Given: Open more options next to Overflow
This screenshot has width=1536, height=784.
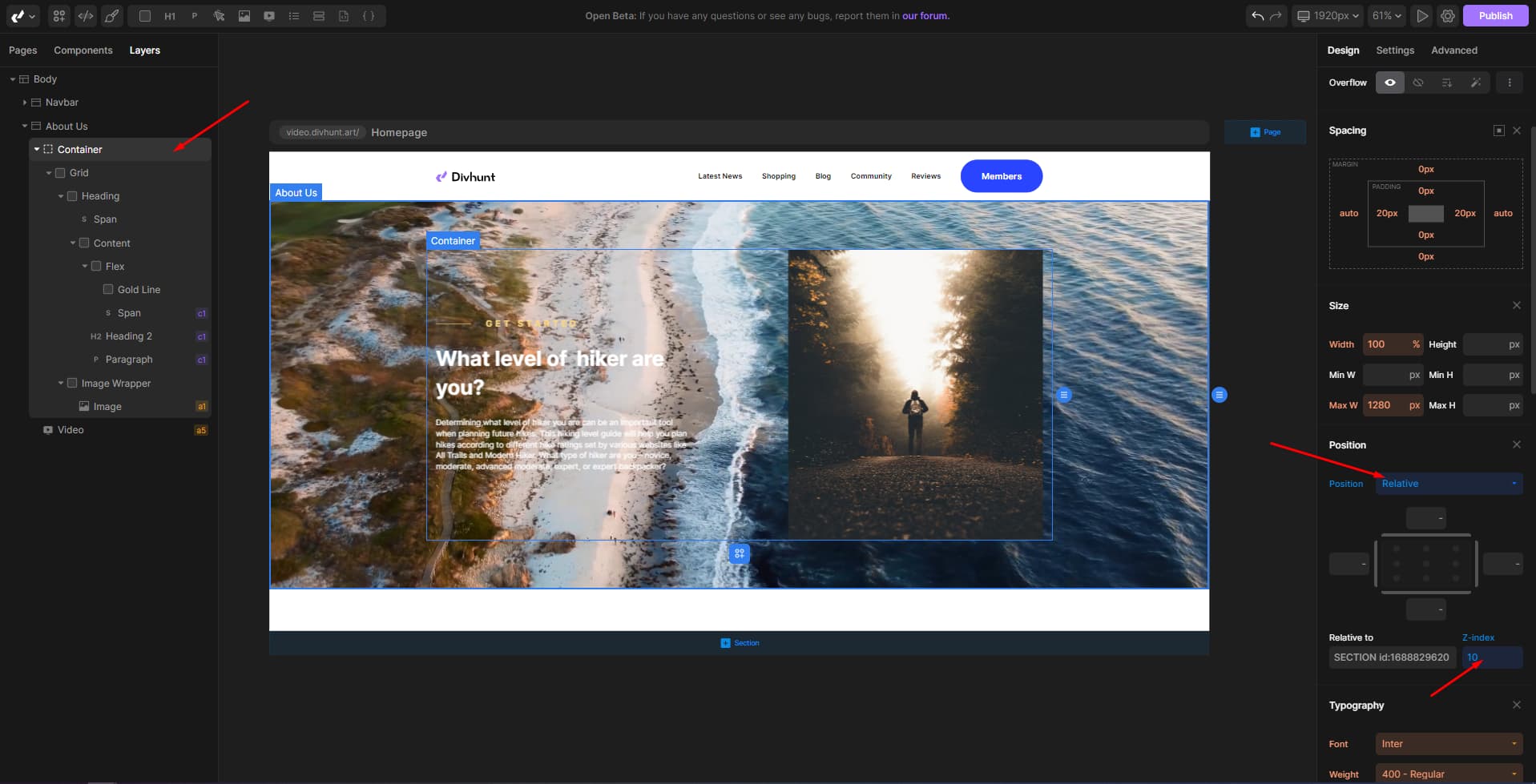Looking at the screenshot, I should [1510, 82].
